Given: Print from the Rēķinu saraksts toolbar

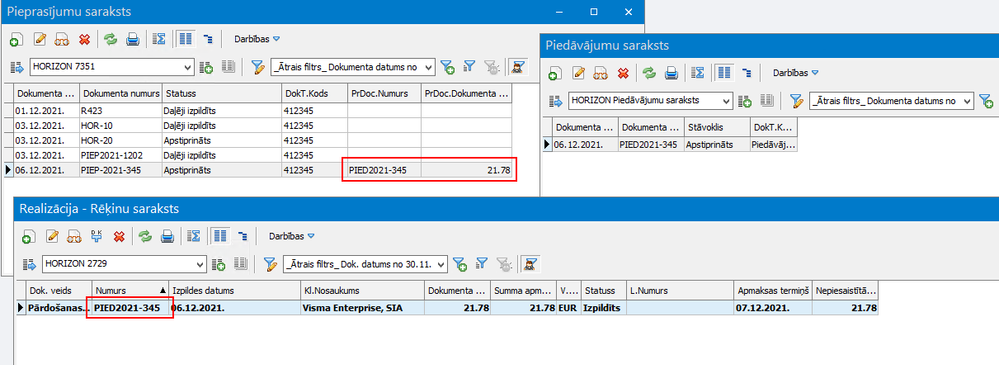Looking at the screenshot, I should tap(167, 236).
